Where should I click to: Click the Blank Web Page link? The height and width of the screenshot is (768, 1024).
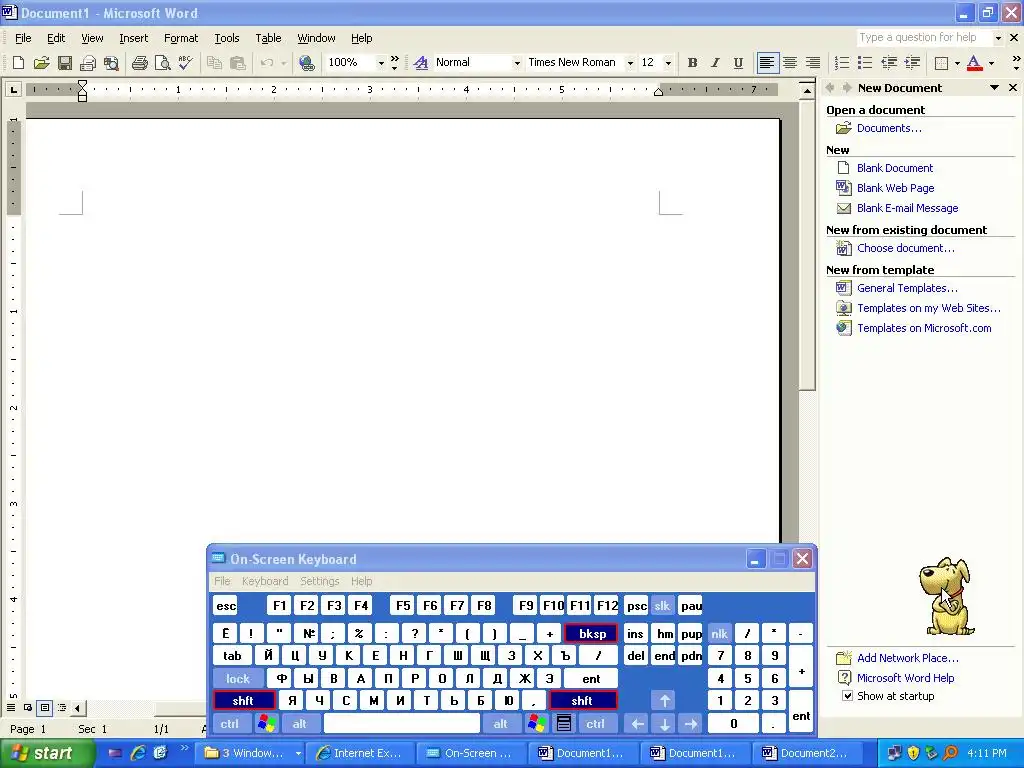895,188
